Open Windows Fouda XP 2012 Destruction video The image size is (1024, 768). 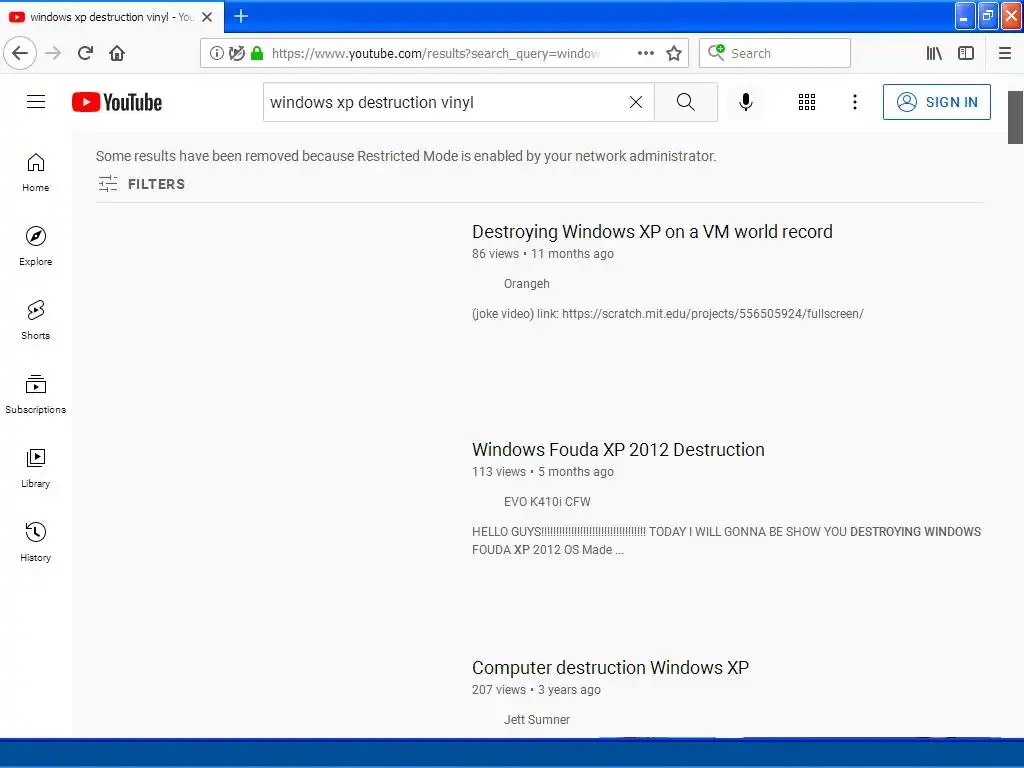618,450
